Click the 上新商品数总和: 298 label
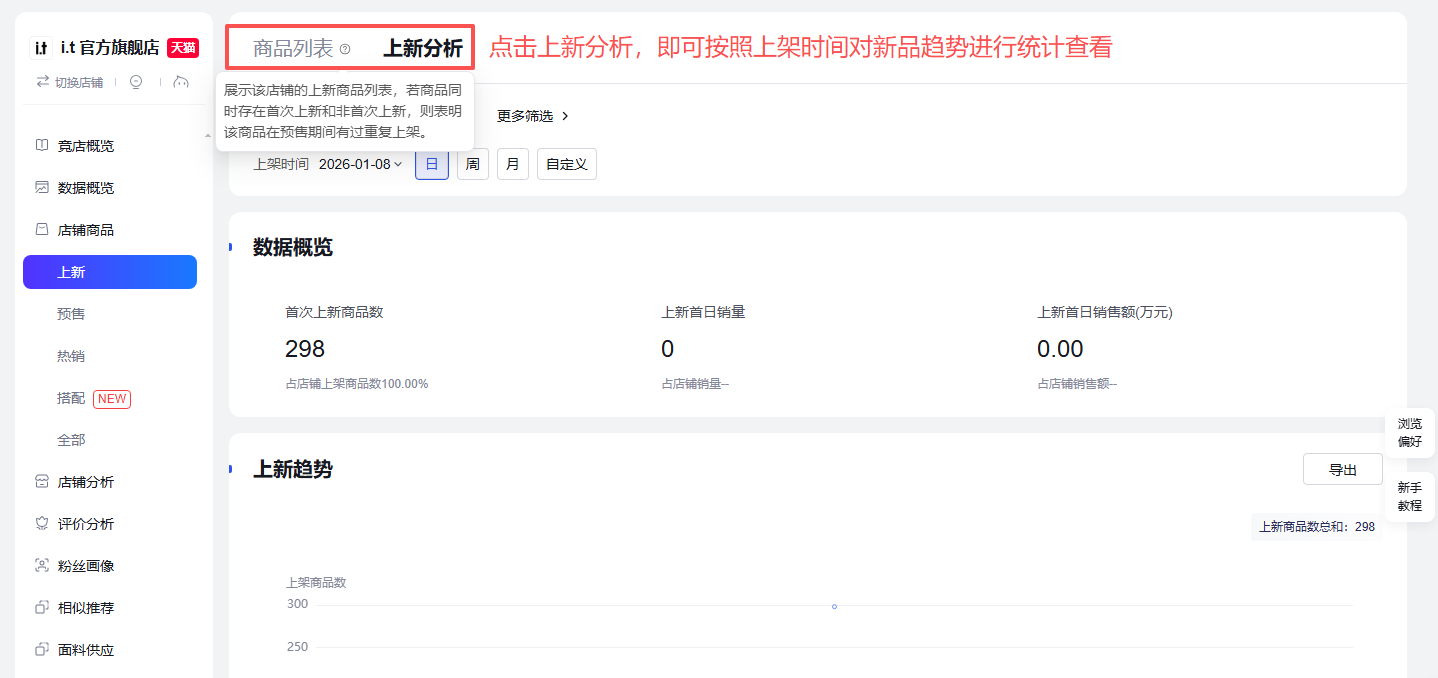The width and height of the screenshot is (1438, 678). coord(1317,527)
